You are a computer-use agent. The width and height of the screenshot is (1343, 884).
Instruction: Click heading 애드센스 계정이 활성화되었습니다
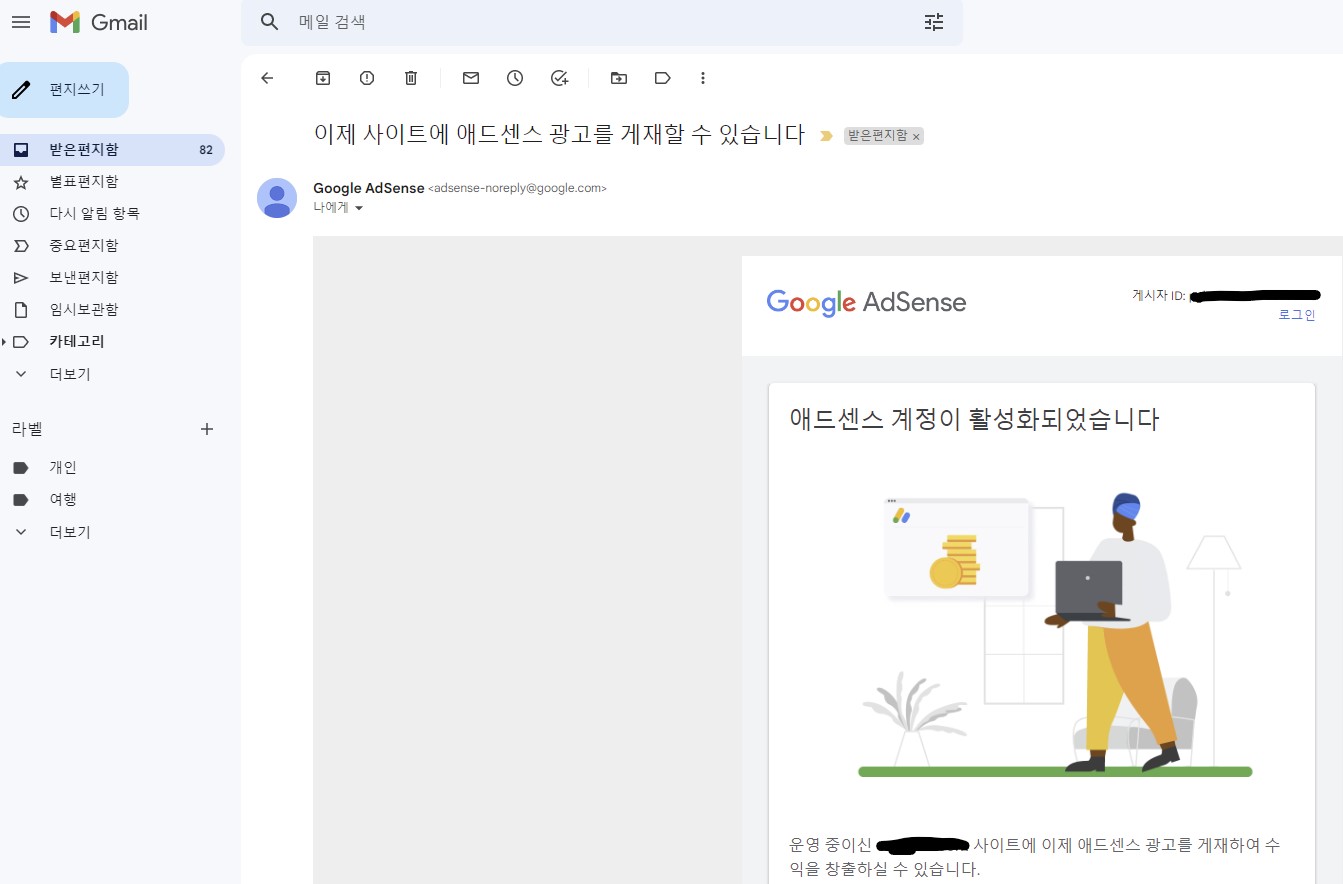[974, 419]
